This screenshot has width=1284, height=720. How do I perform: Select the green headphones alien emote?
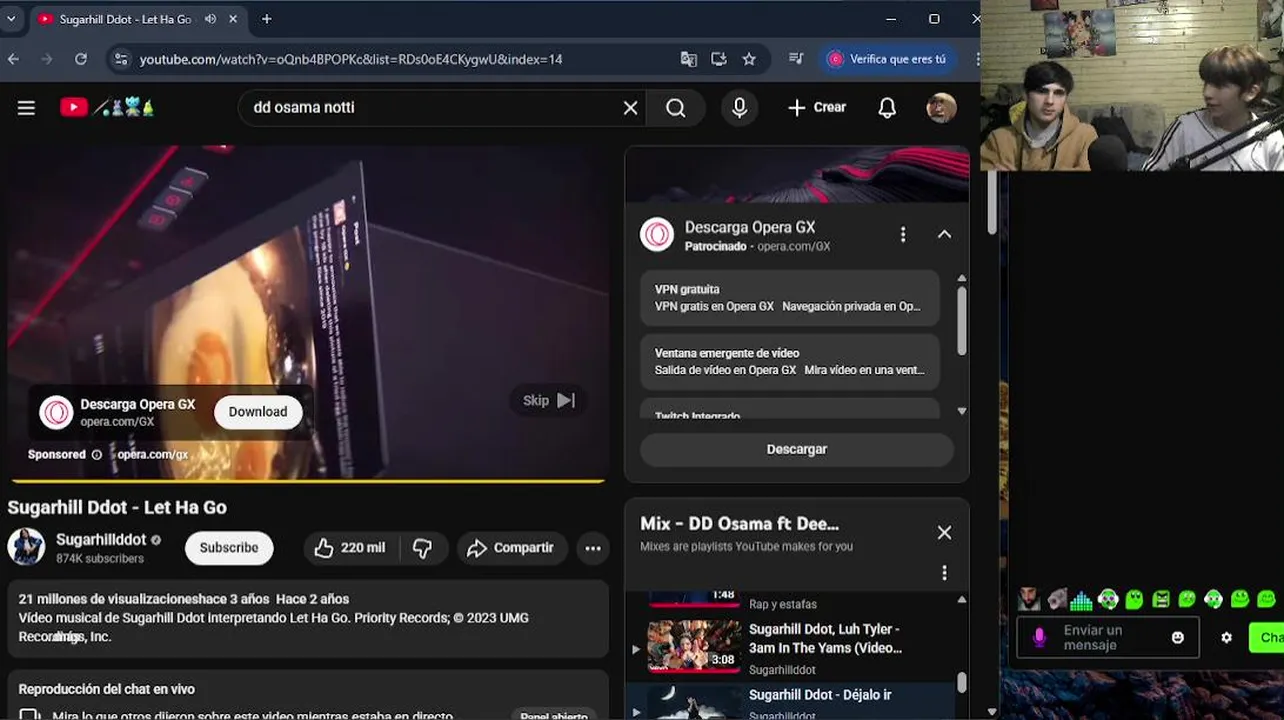point(1108,600)
